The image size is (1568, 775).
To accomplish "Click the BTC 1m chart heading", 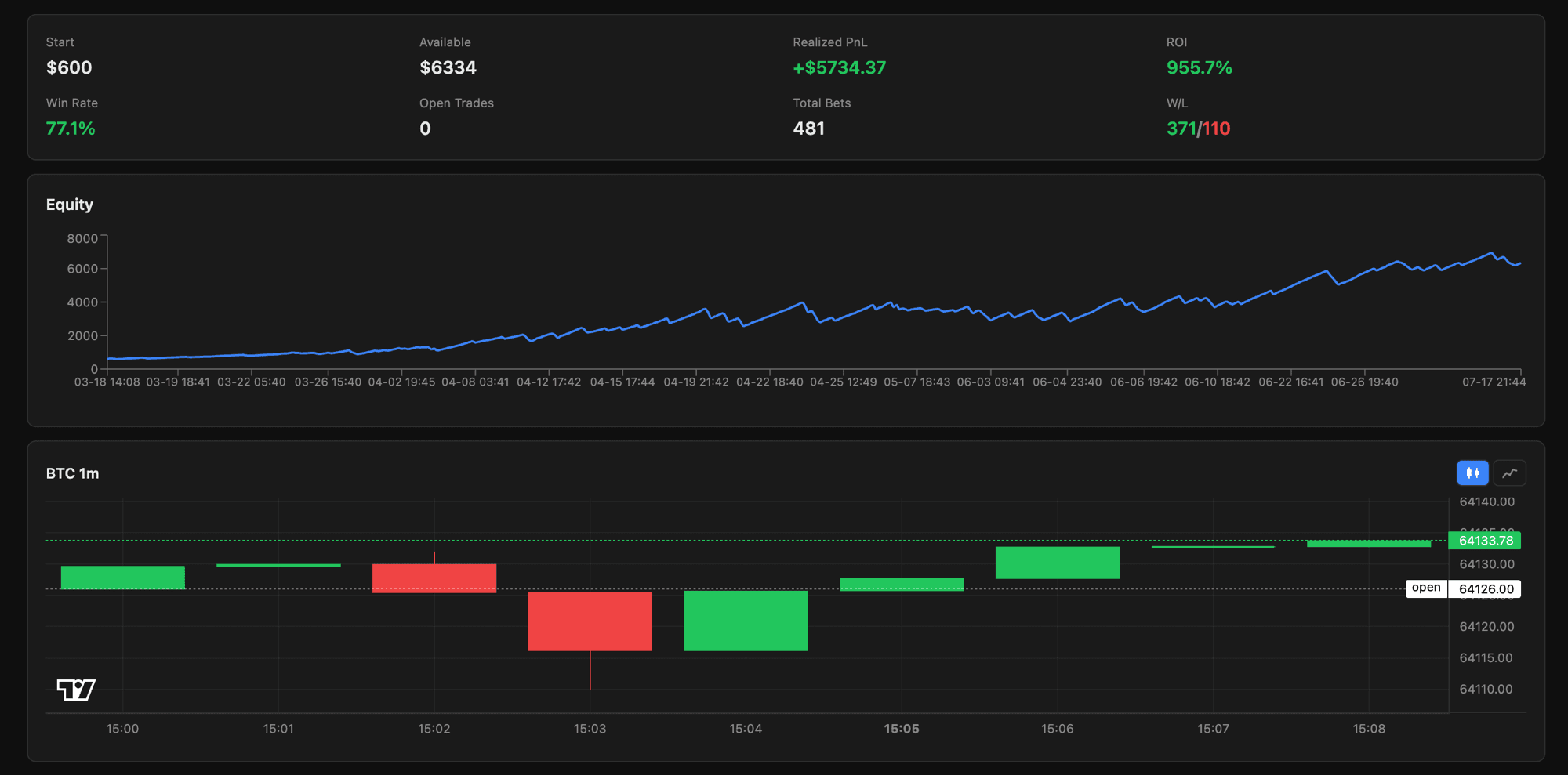I will [x=72, y=473].
